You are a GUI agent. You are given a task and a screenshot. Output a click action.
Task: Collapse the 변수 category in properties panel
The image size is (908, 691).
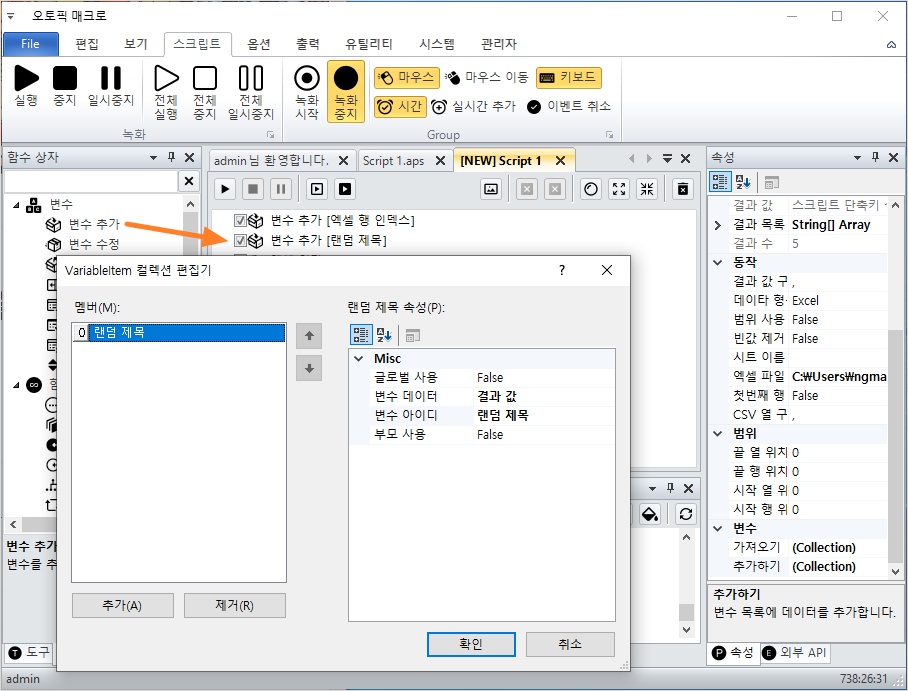click(x=718, y=528)
